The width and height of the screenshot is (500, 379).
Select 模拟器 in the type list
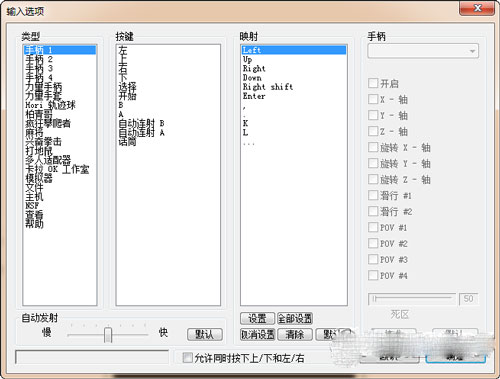tap(60, 178)
